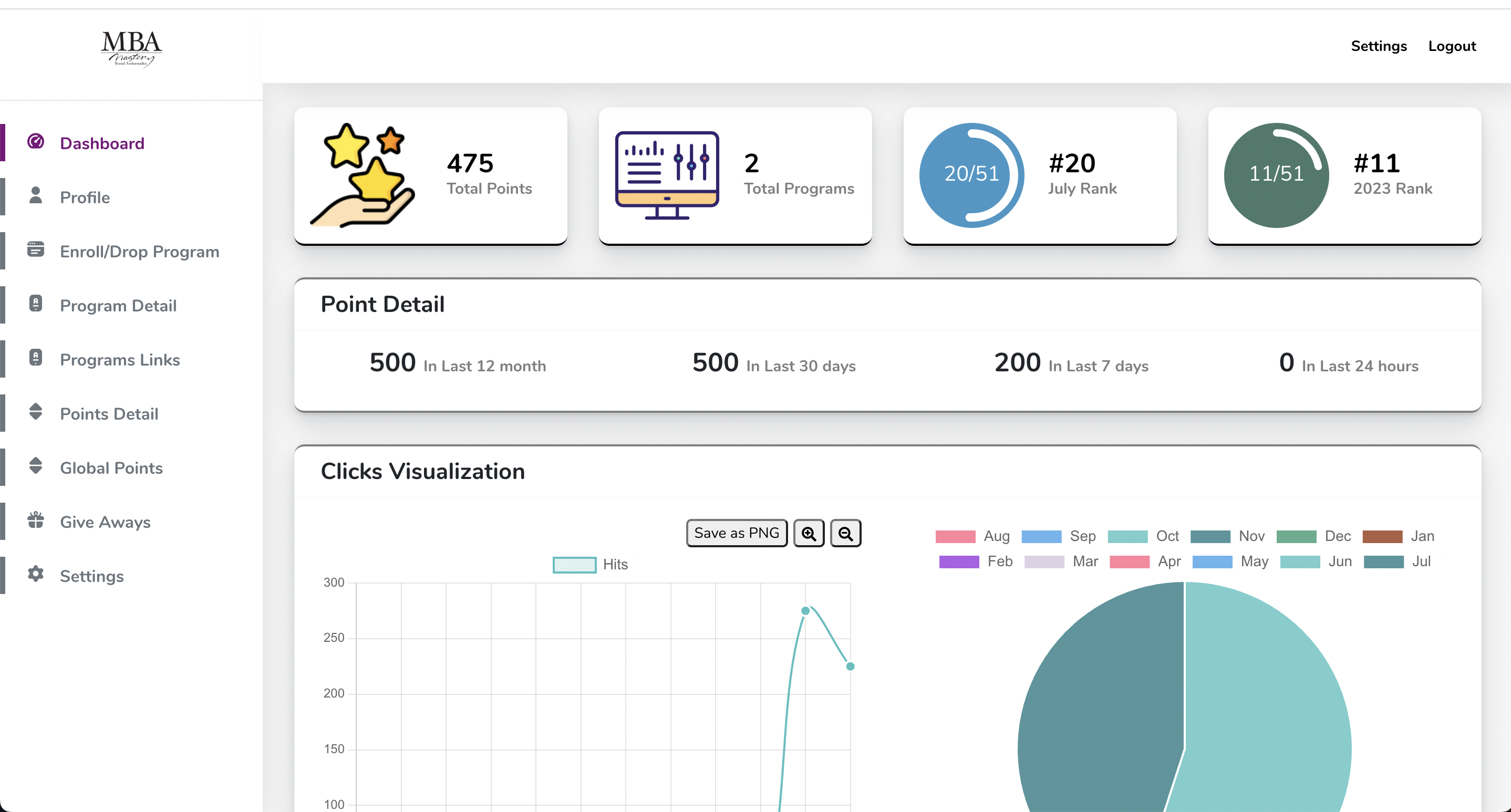Click the '2' Total Programs value
Screen dimensions: 1511x812
(x=751, y=163)
